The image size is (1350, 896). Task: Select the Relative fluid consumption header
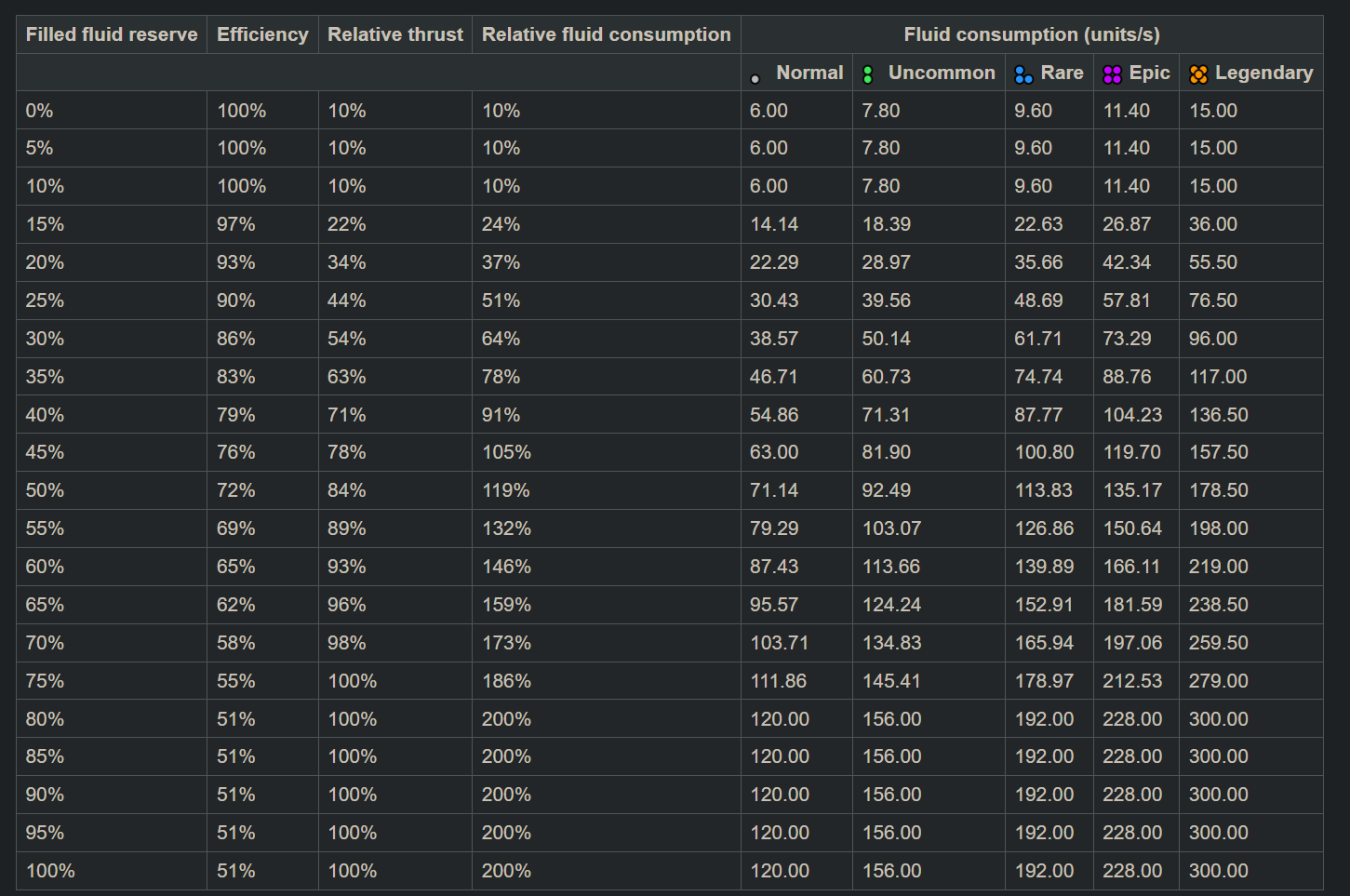(x=607, y=34)
